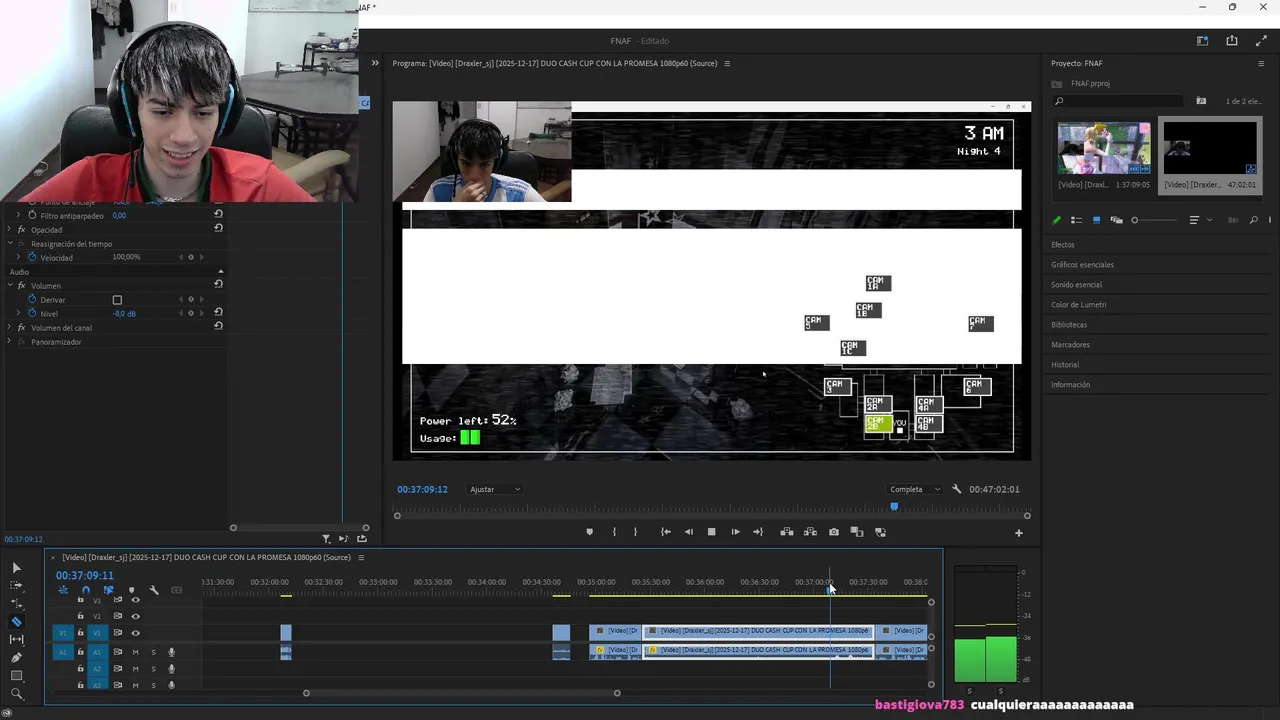Toggle animation stopwatch for Nivel

pyautogui.click(x=32, y=314)
